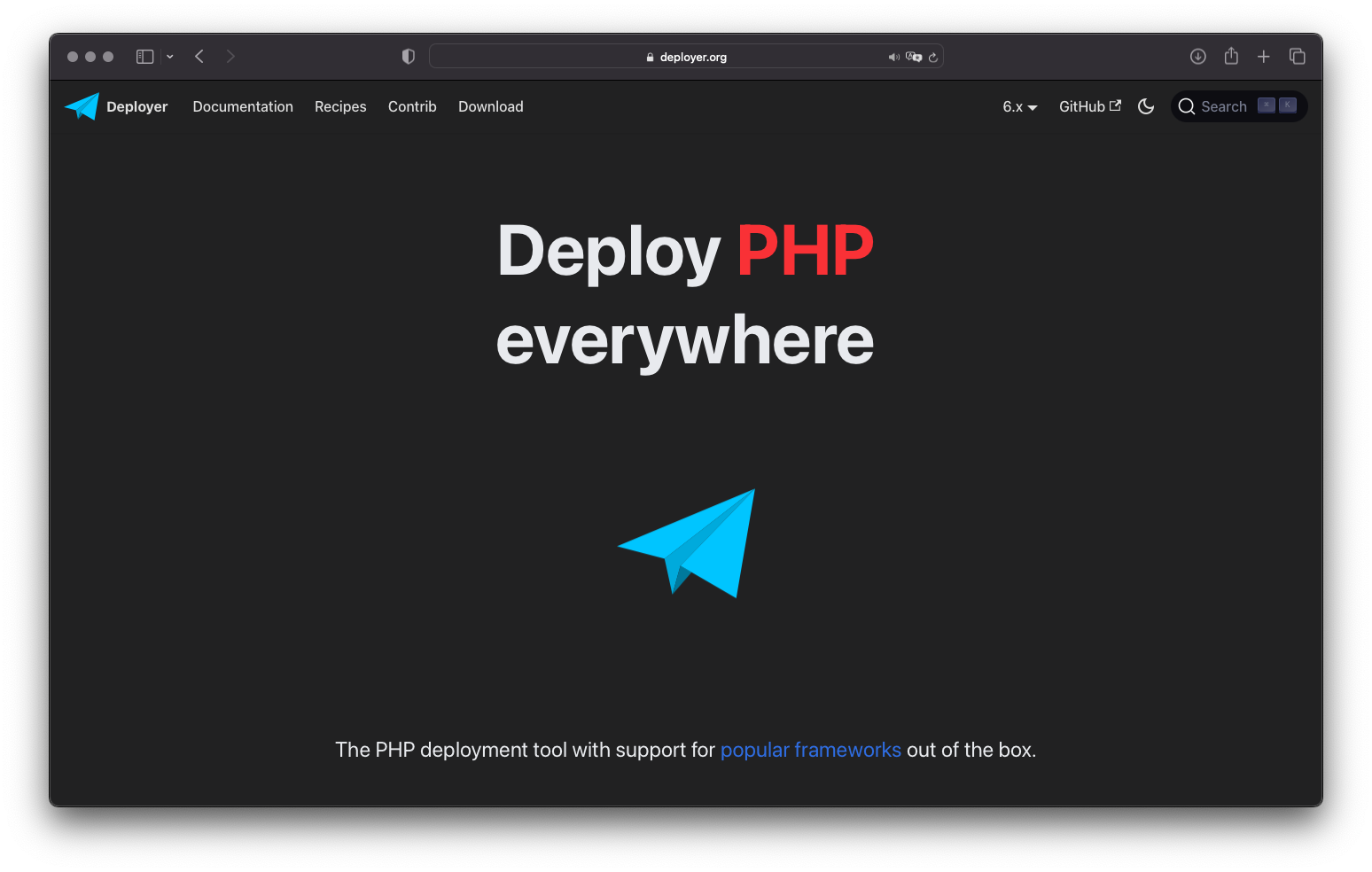Open the Documentation menu item
Viewport: 1372px width, 872px height.
(243, 106)
